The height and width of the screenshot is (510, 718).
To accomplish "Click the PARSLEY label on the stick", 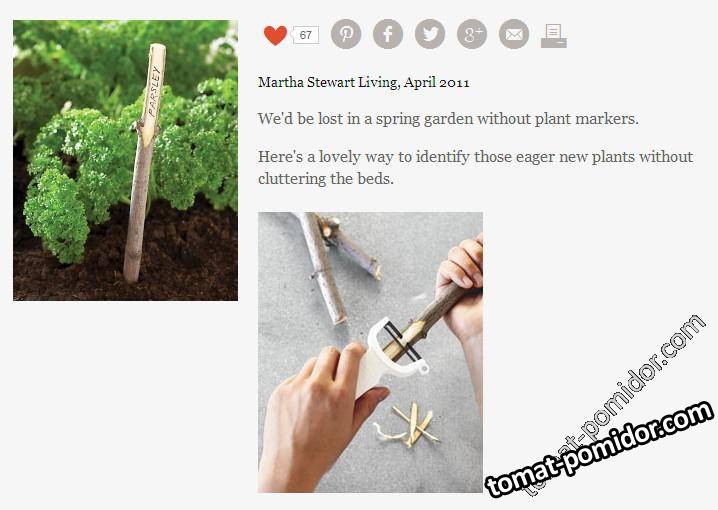I will 153,91.
